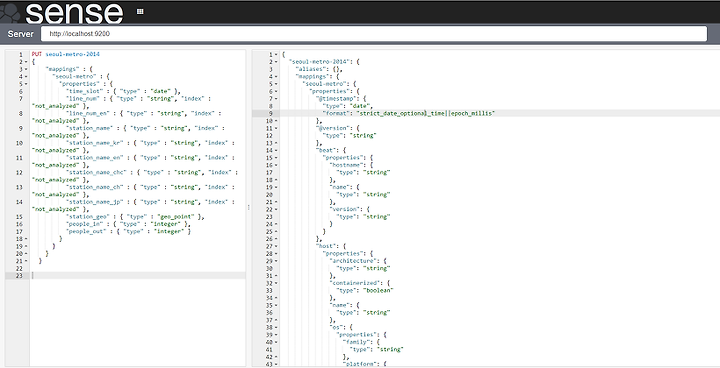Image resolution: width=720 pixels, height=368 pixels.
Task: Click the "people_in" integer line
Action: 128,224
